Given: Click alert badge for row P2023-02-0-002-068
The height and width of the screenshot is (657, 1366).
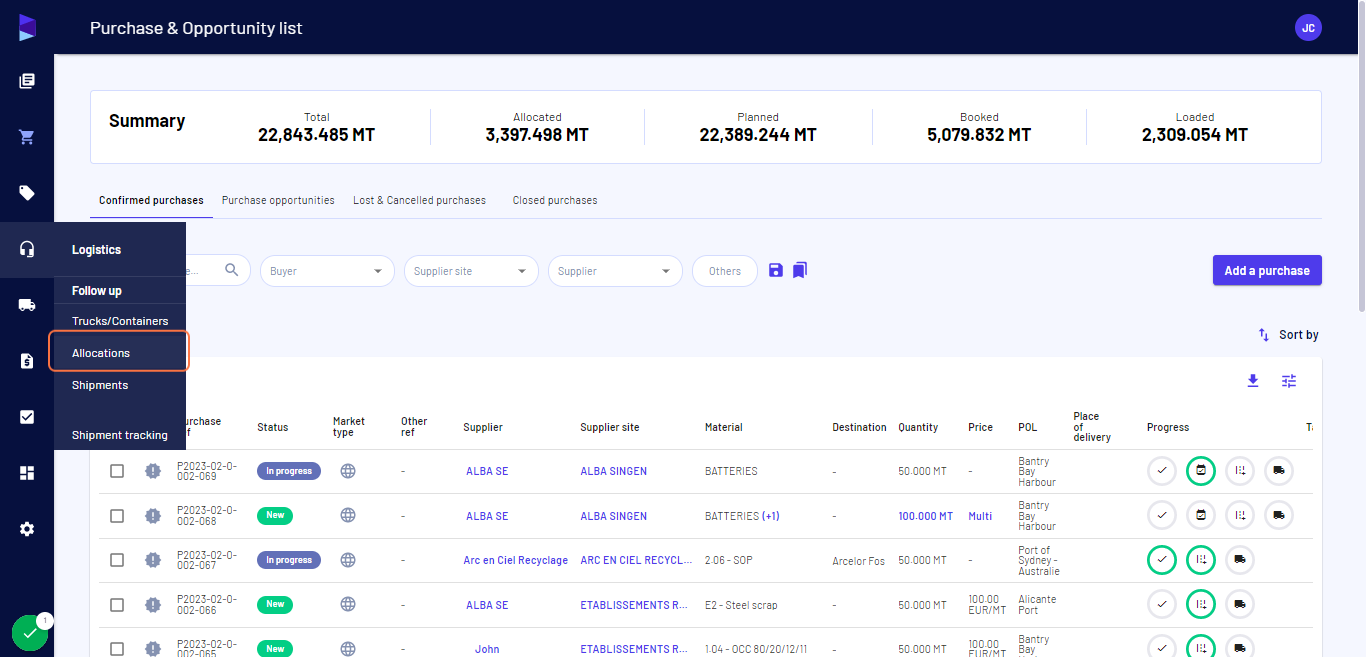Looking at the screenshot, I should [x=152, y=516].
